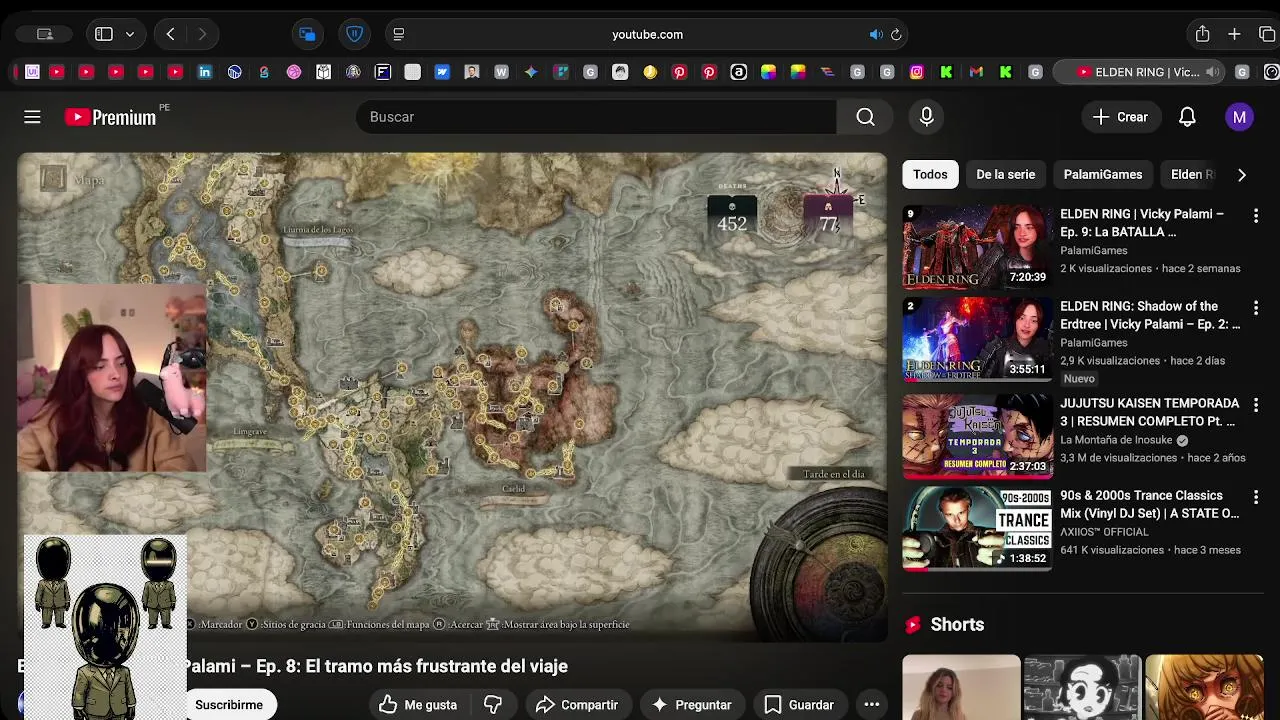Select the Todos filter chip
1280x720 pixels.
(930, 174)
